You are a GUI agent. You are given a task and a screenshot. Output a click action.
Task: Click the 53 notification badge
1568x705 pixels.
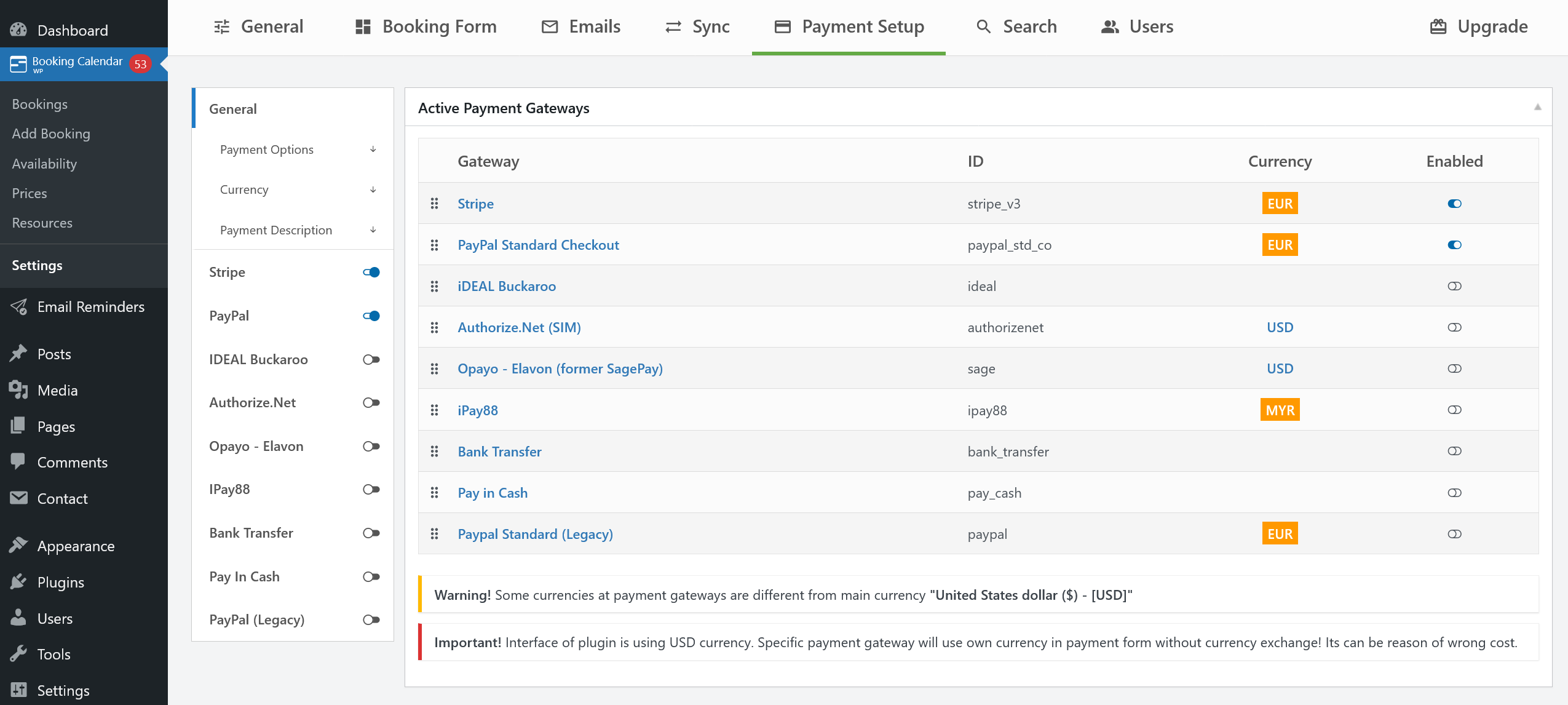tap(140, 64)
